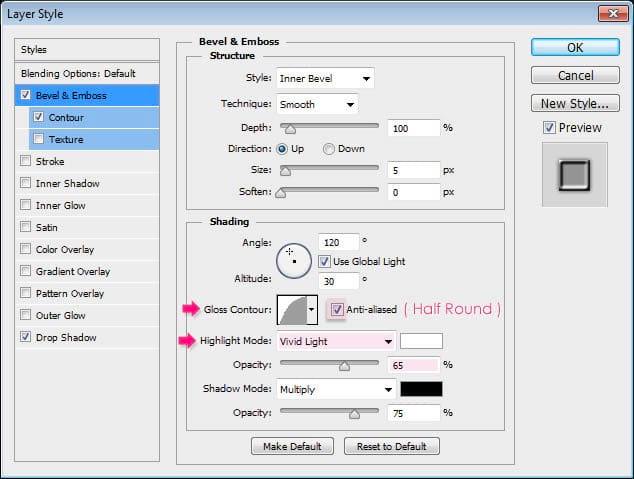Toggle the Preview checkbox

tap(549, 128)
